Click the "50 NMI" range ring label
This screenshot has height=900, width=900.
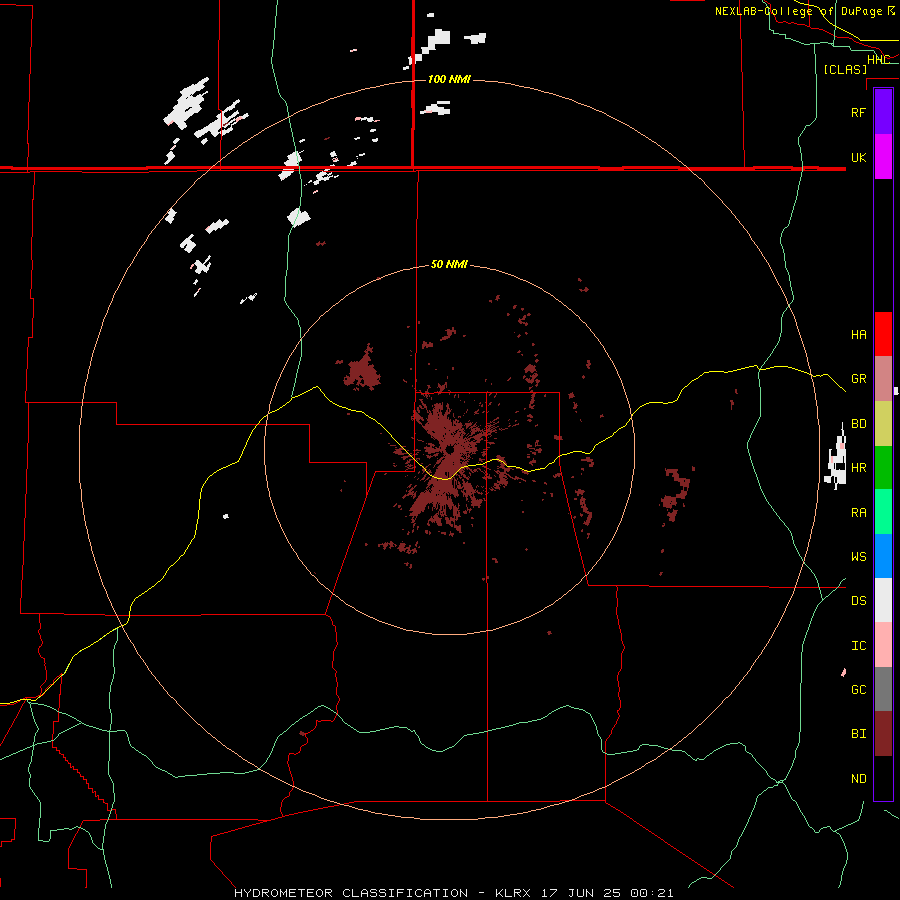point(449,264)
